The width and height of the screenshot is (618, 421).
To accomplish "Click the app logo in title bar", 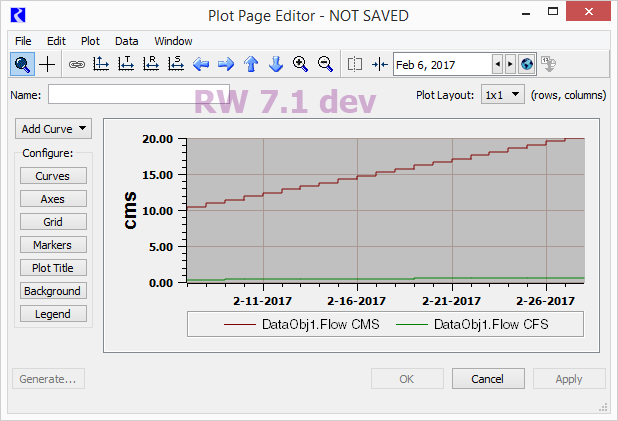I will 18,16.
